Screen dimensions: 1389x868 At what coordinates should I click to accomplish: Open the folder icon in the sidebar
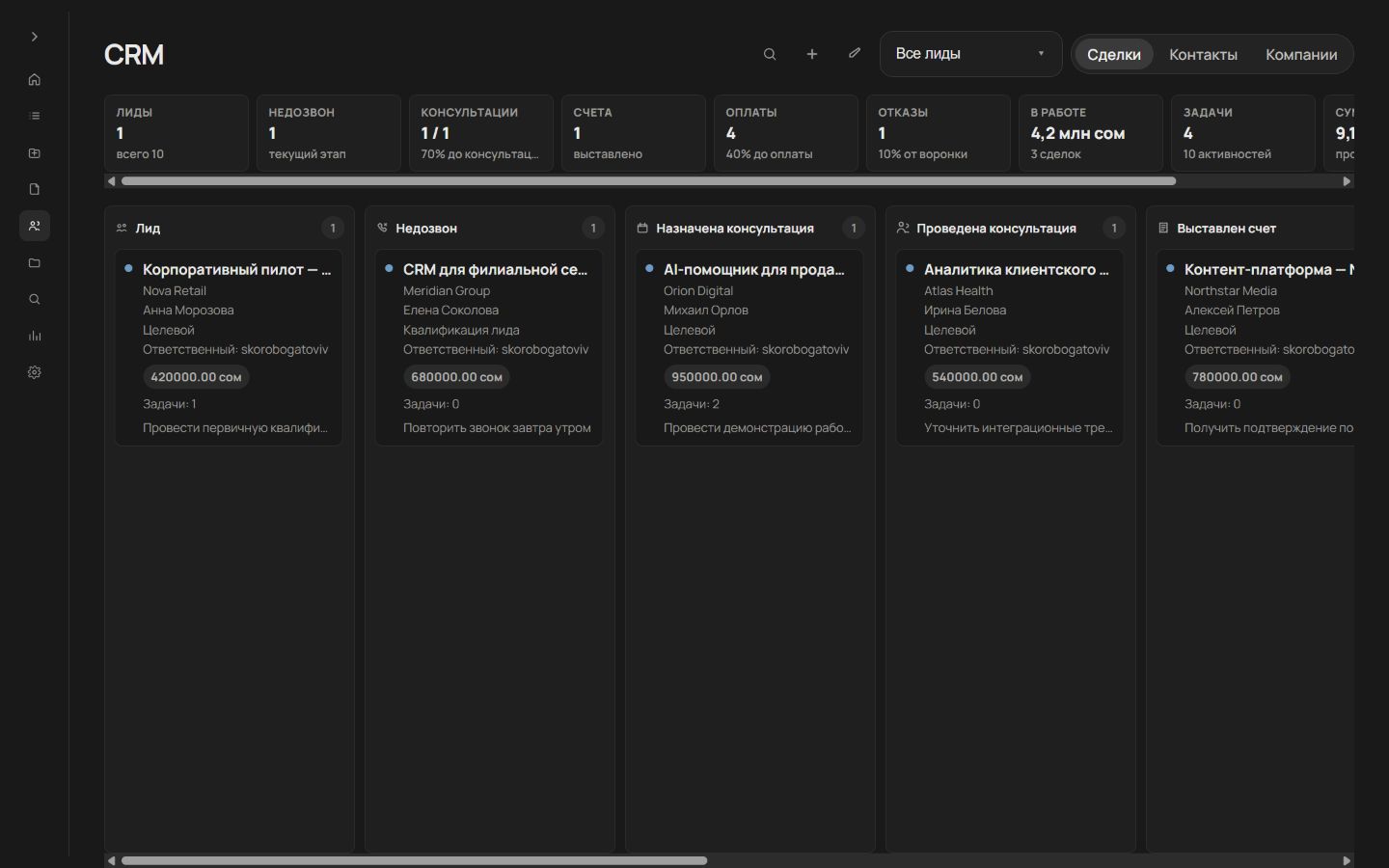(x=35, y=262)
